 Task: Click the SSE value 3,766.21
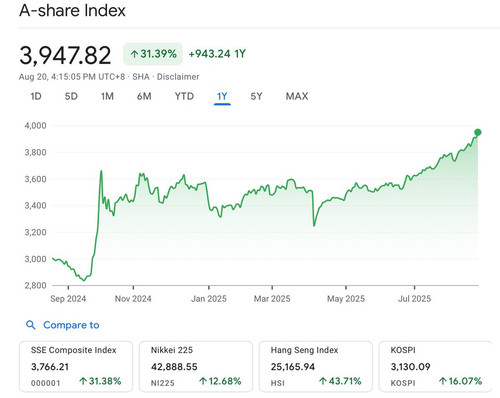click(50, 367)
